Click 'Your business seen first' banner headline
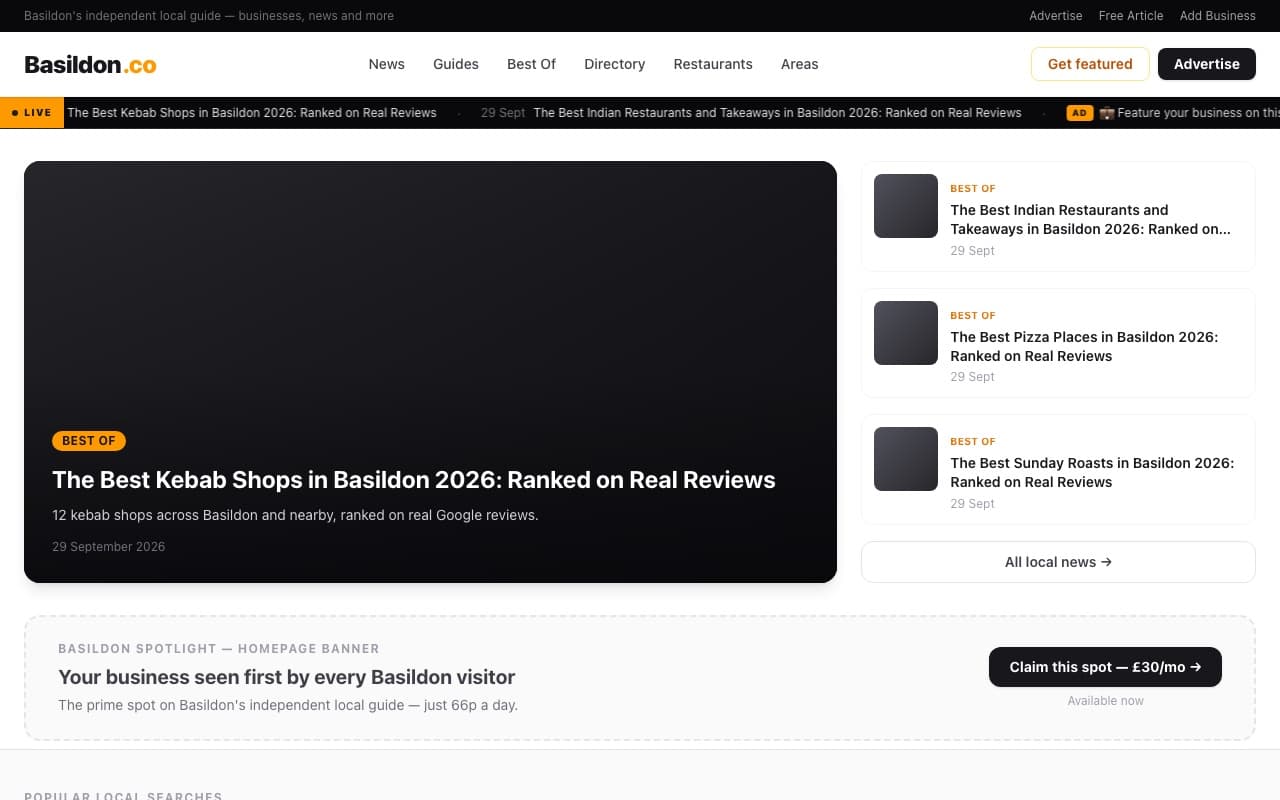 point(287,677)
